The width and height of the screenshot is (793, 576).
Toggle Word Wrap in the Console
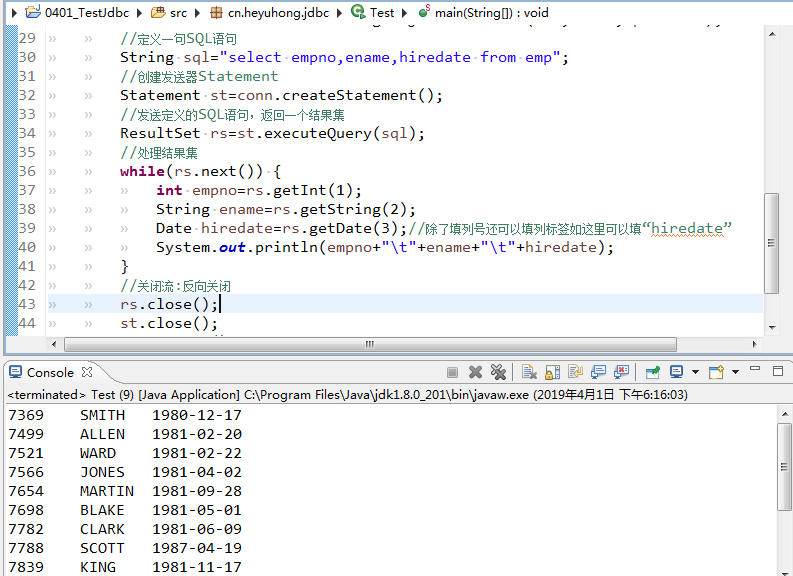[x=576, y=373]
